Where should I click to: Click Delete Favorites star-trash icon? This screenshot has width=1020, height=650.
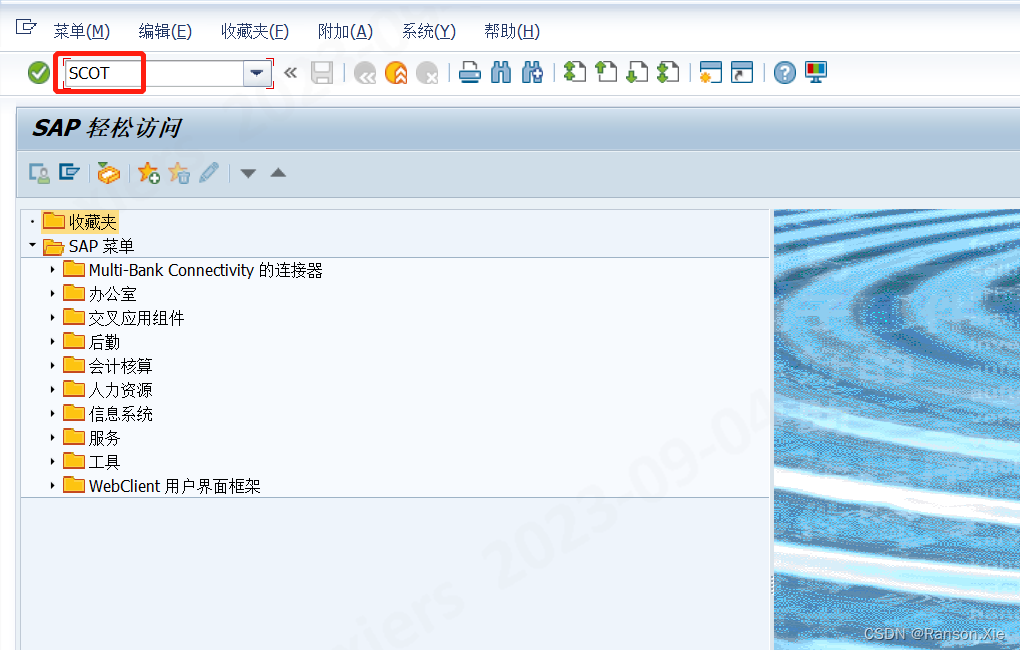click(x=179, y=173)
